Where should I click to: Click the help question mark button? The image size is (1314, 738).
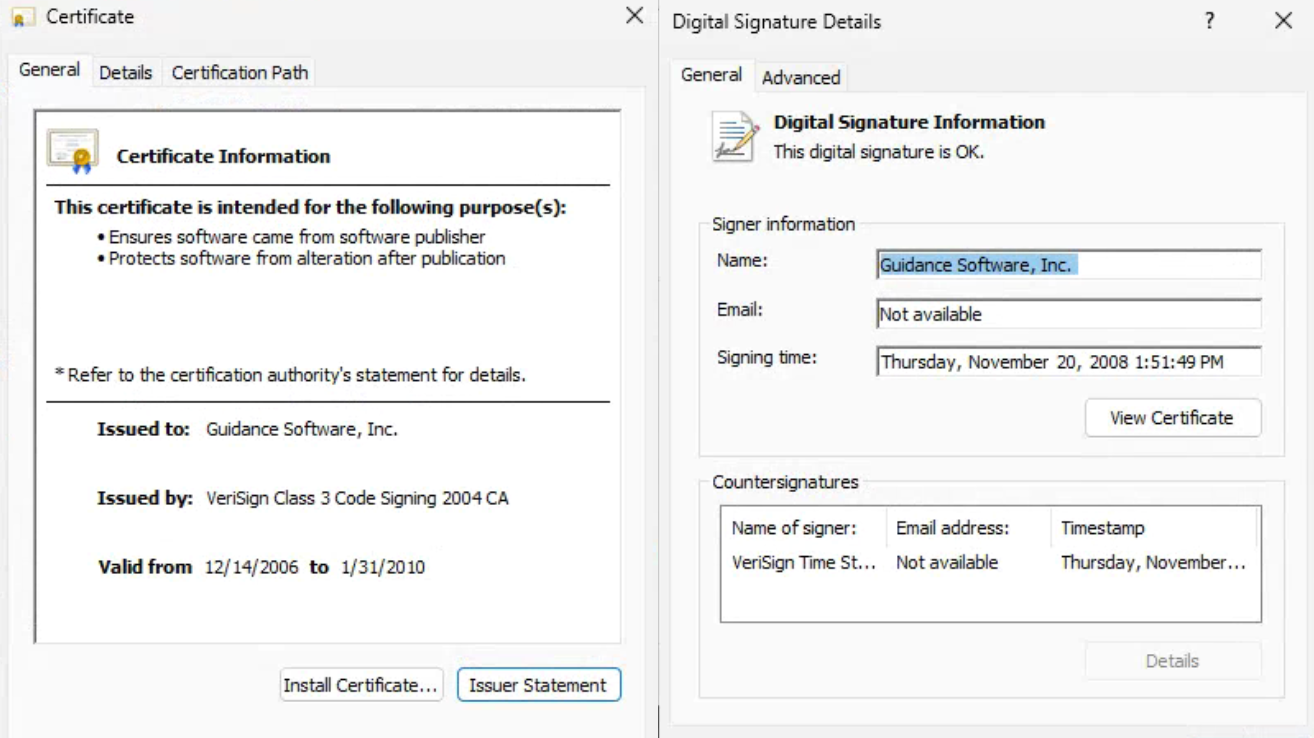click(x=1209, y=21)
